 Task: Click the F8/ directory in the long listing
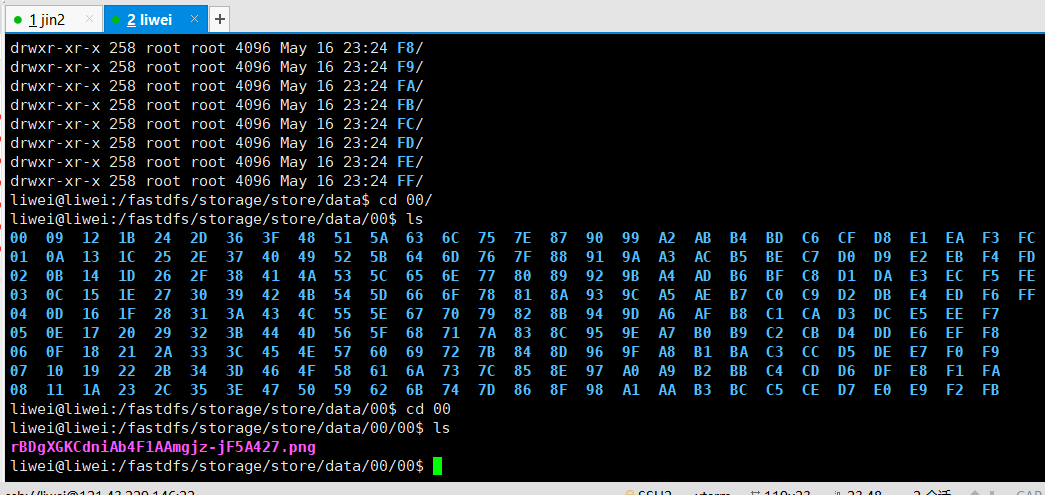click(410, 48)
